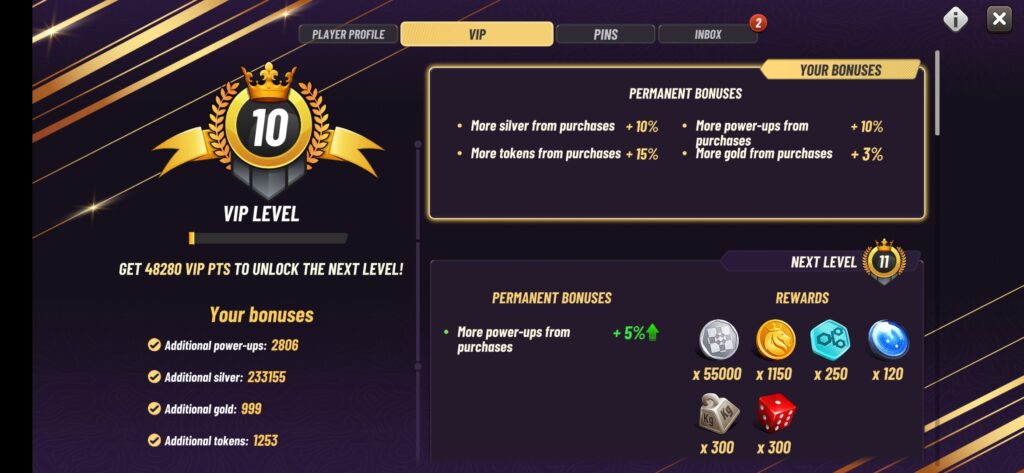Tap the next level 11 badge

point(884,260)
